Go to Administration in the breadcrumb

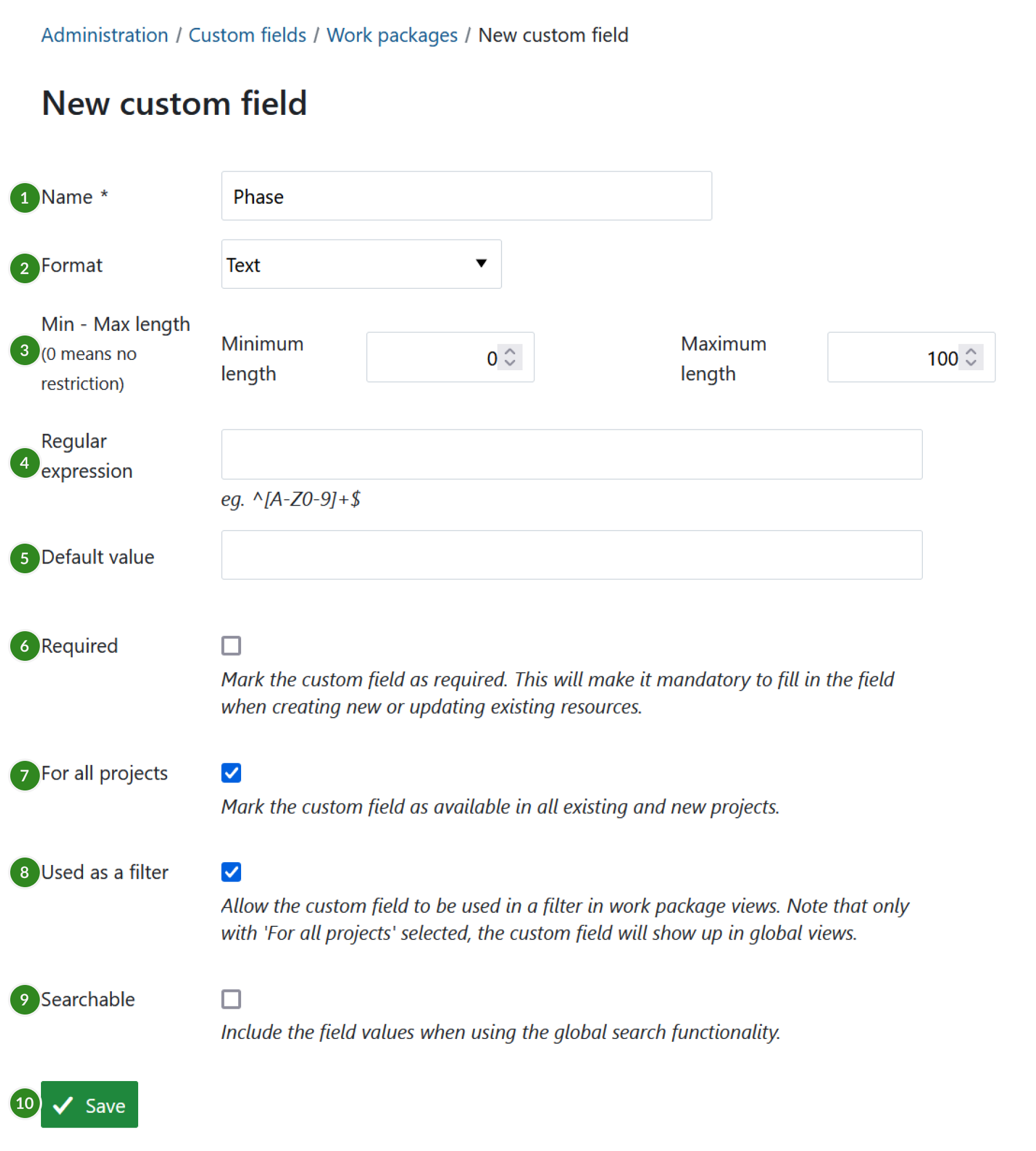105,35
